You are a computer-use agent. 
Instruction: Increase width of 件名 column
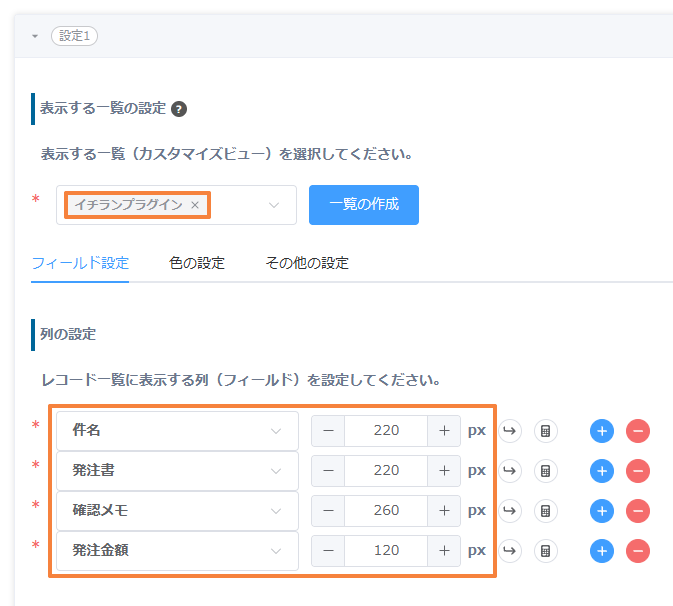(x=444, y=430)
